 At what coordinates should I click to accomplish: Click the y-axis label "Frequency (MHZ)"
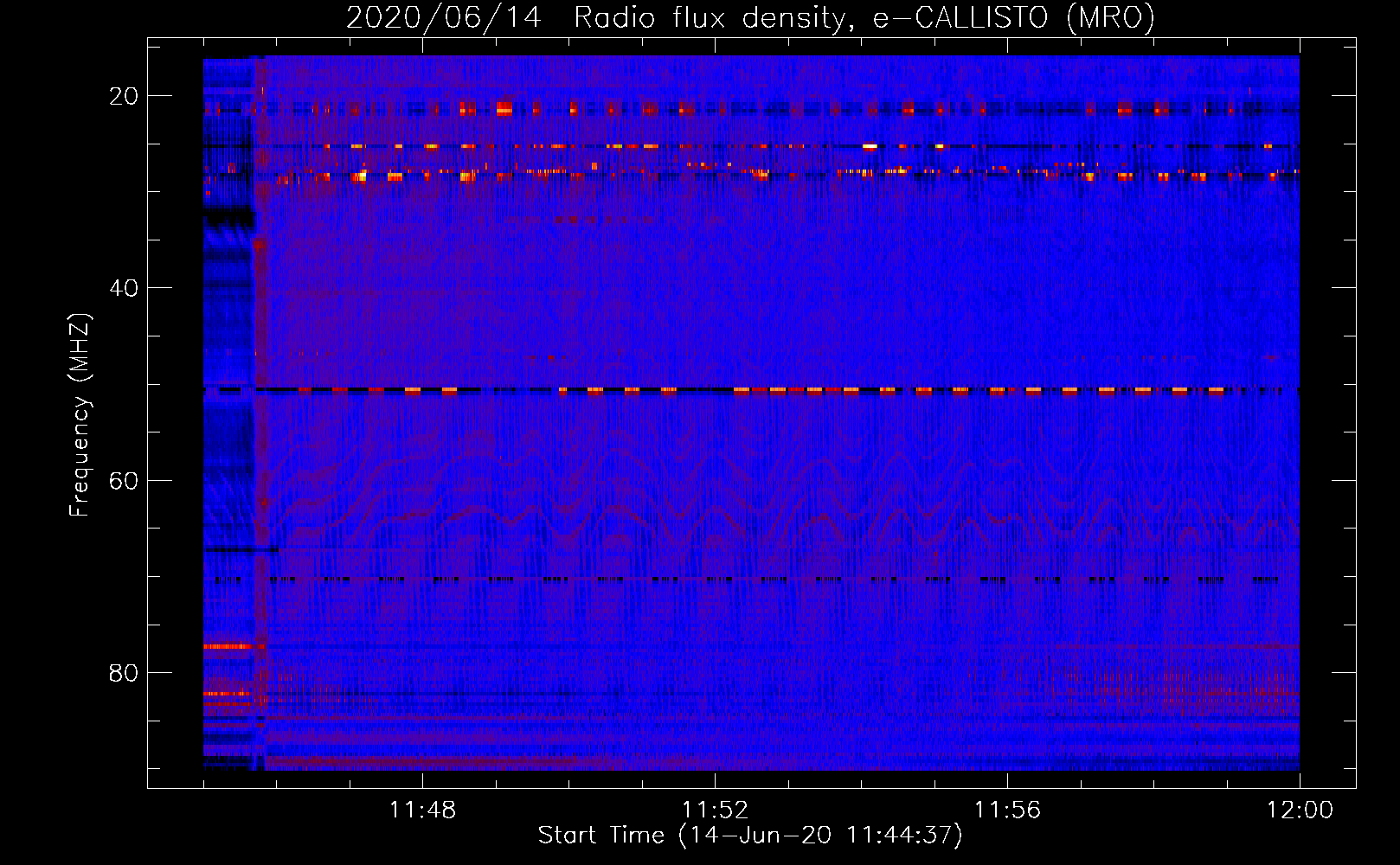80,415
